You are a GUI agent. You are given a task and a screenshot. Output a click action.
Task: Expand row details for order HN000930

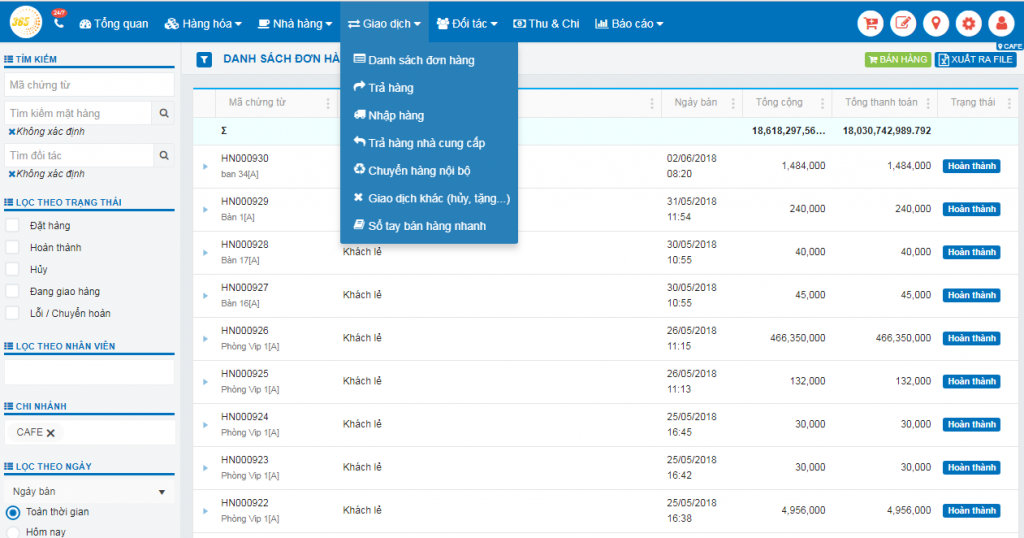coord(205,166)
